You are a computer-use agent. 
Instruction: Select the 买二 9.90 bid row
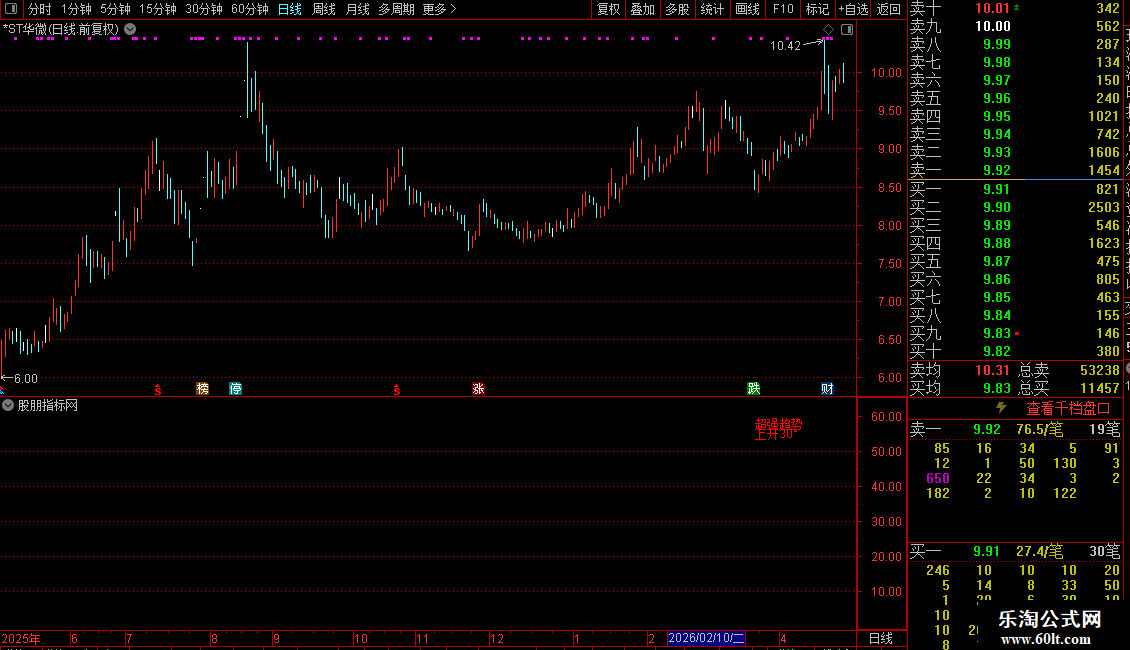click(x=1015, y=207)
